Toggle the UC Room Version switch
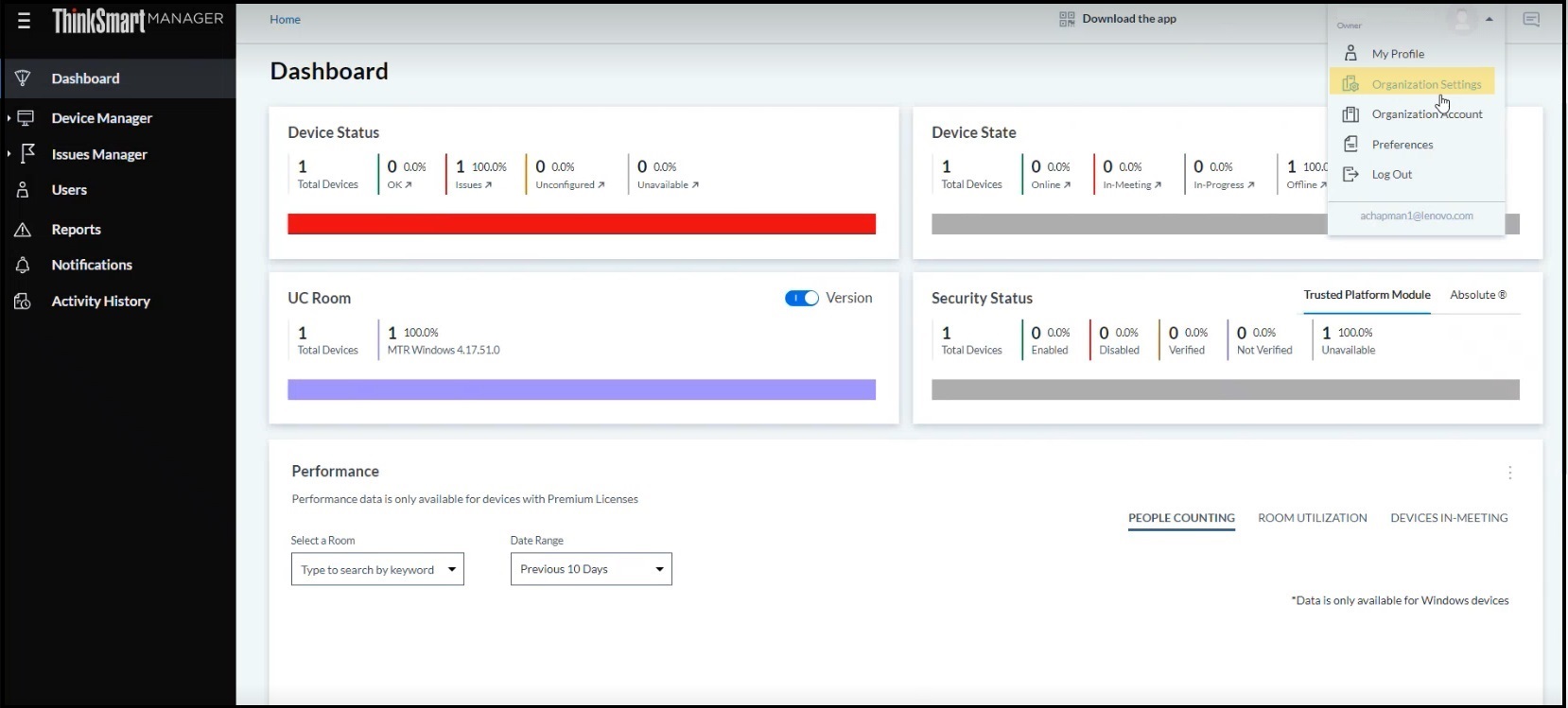This screenshot has height=708, width=1568. pos(801,299)
